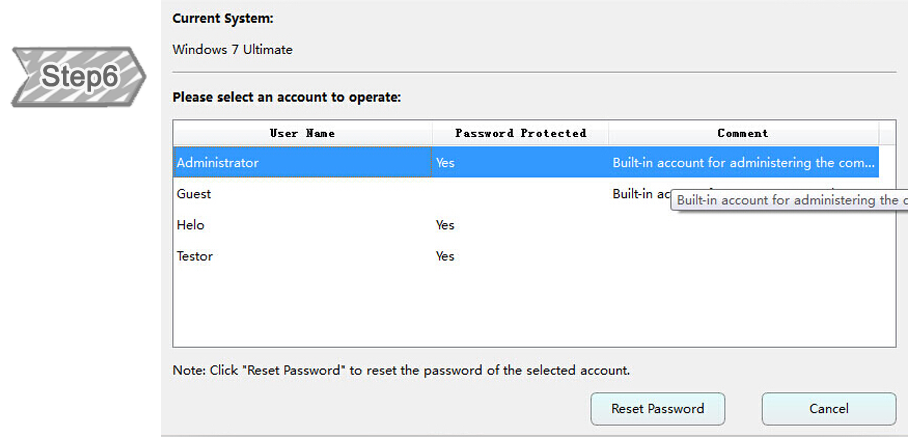Click the "Windows 7 Ultimate" system text
The width and height of the screenshot is (918, 437).
coord(232,49)
